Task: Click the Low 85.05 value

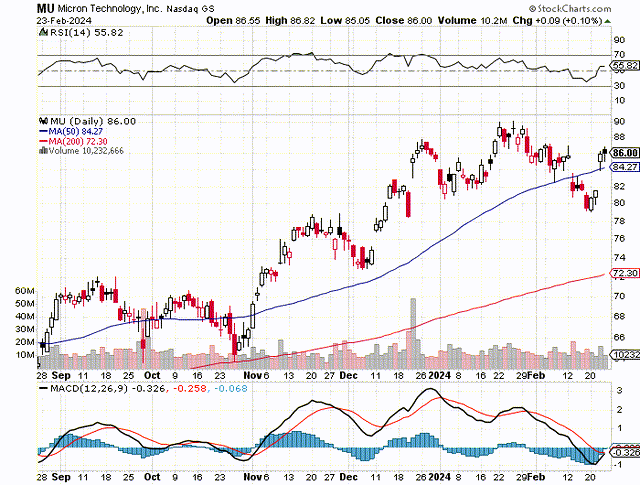Action: coord(345,21)
